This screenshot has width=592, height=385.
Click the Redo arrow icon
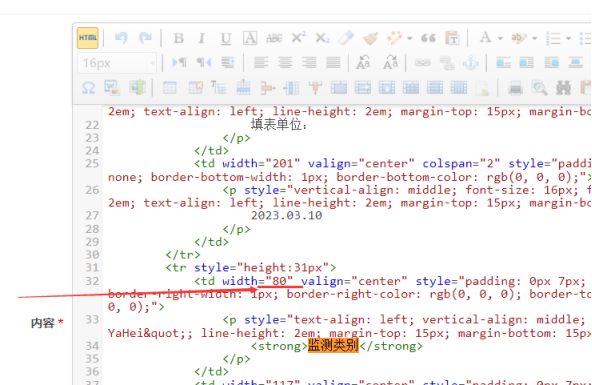[x=145, y=38]
